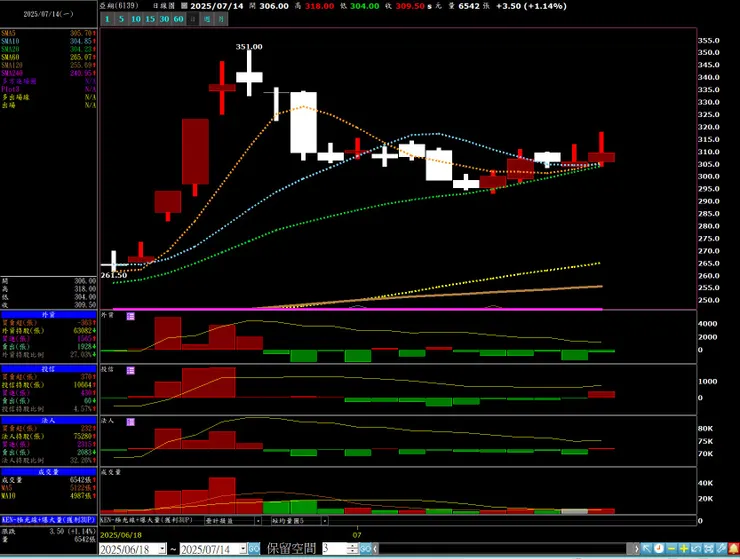Open the 外資 sub-chart settings icon
Image resolution: width=740 pixels, height=559 pixels.
[131, 316]
